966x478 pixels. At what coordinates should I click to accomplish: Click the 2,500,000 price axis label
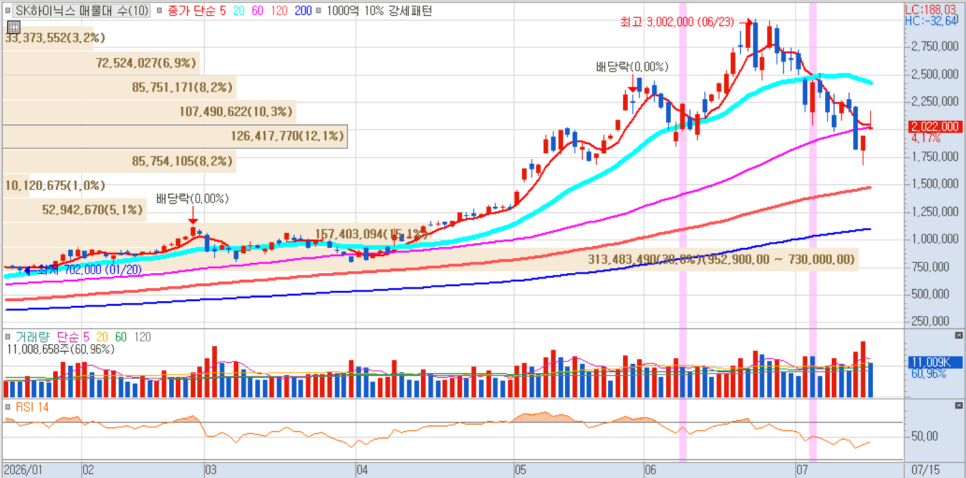[x=936, y=74]
